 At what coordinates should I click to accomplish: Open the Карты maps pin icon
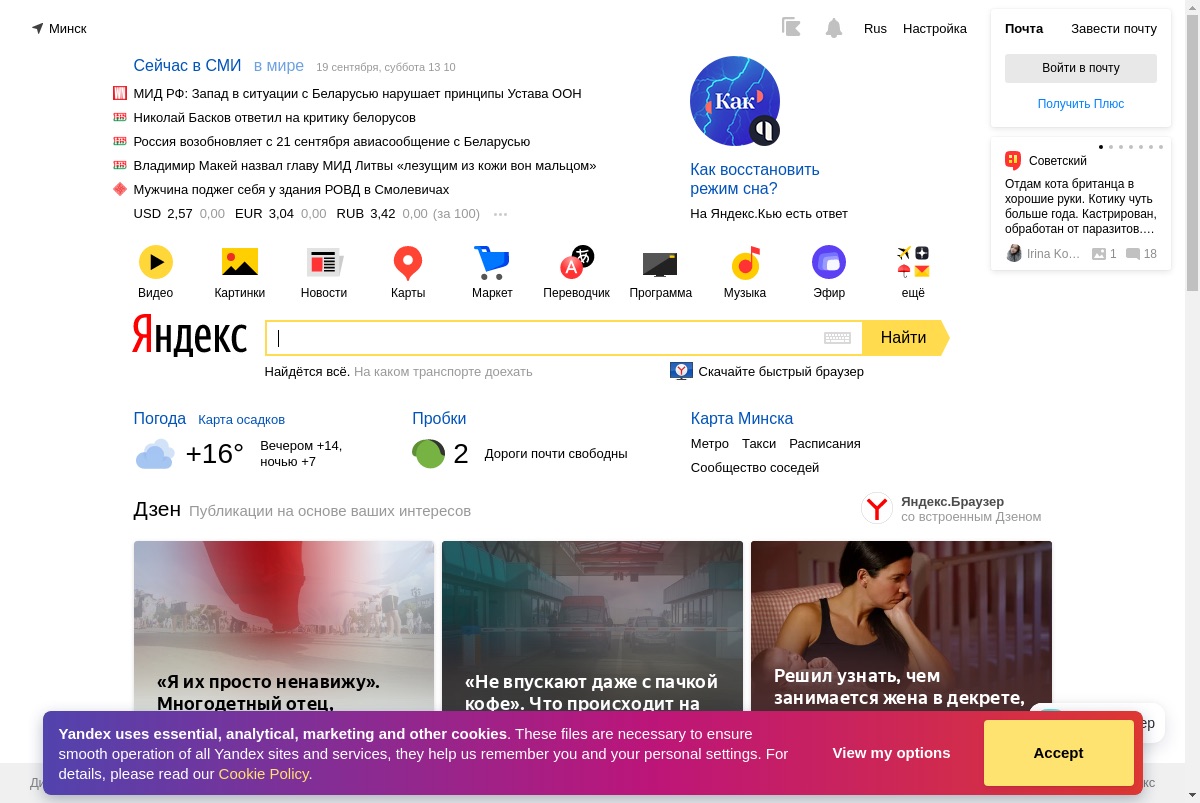pos(408,263)
